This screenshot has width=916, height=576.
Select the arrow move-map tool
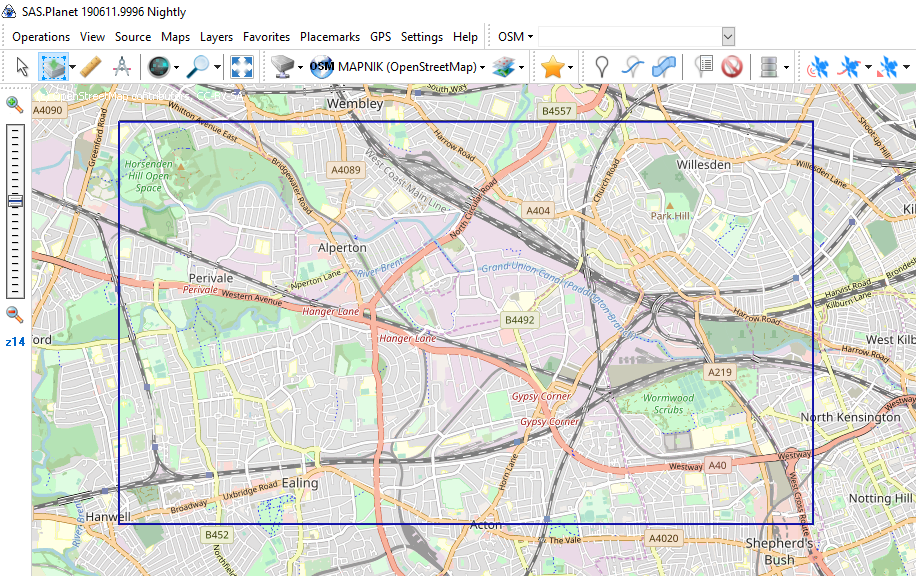point(22,67)
